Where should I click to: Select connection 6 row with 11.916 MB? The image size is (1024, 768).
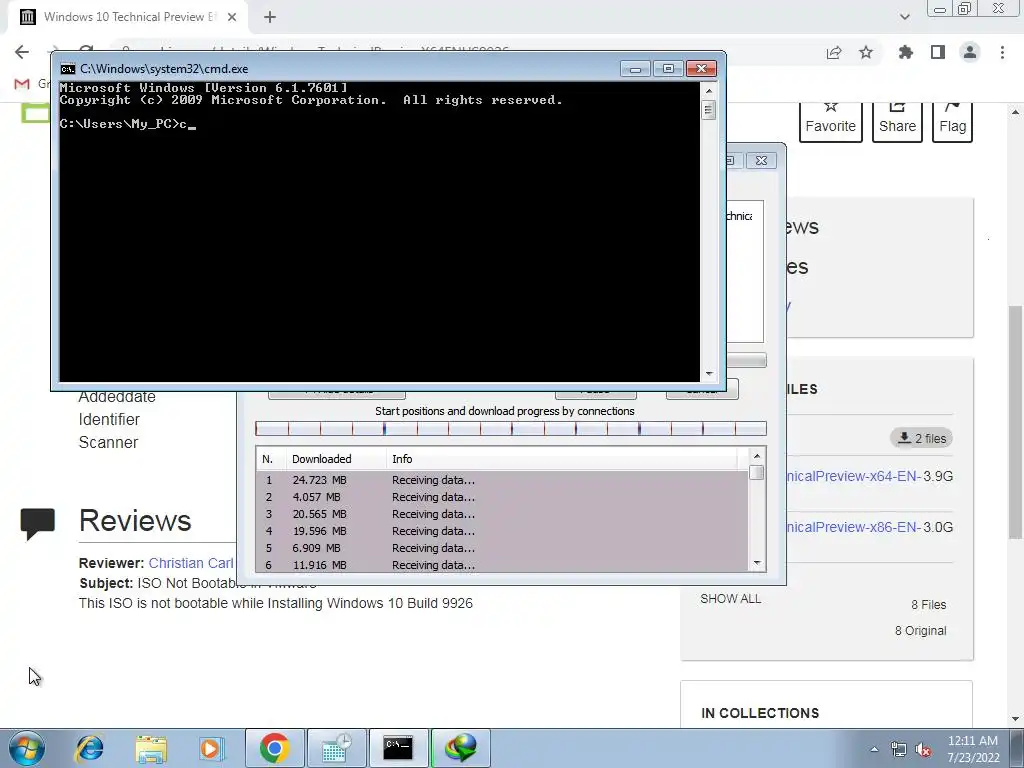[502, 564]
